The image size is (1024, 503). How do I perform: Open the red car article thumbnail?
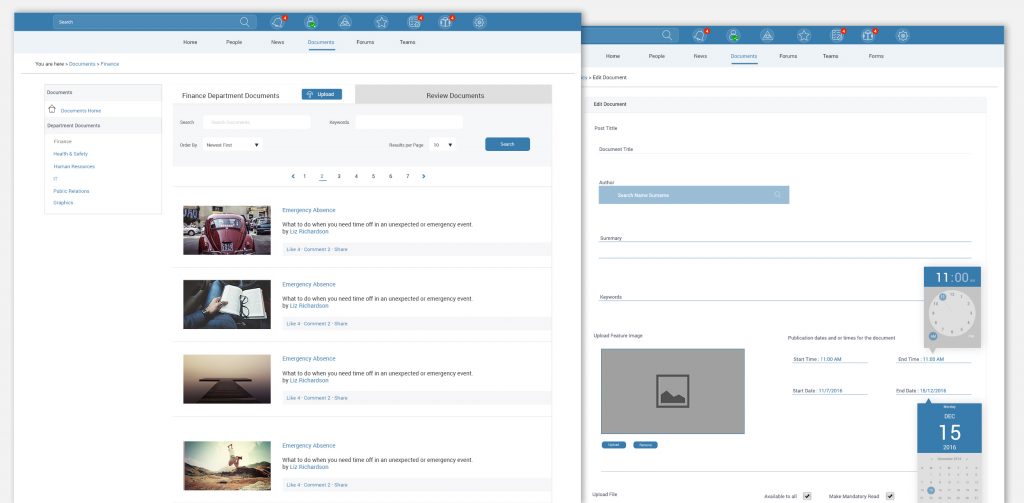tap(227, 230)
